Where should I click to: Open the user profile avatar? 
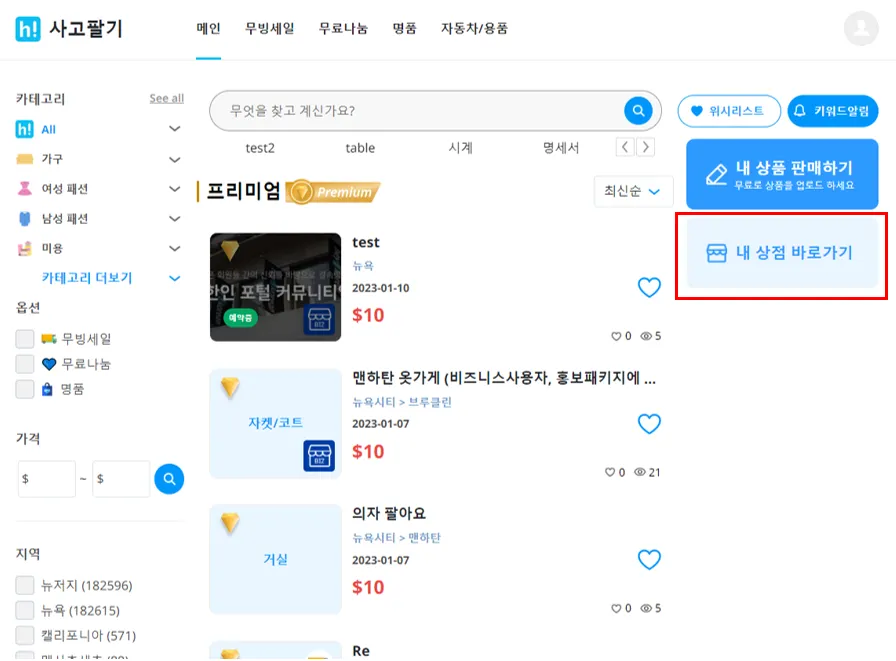pos(861,28)
